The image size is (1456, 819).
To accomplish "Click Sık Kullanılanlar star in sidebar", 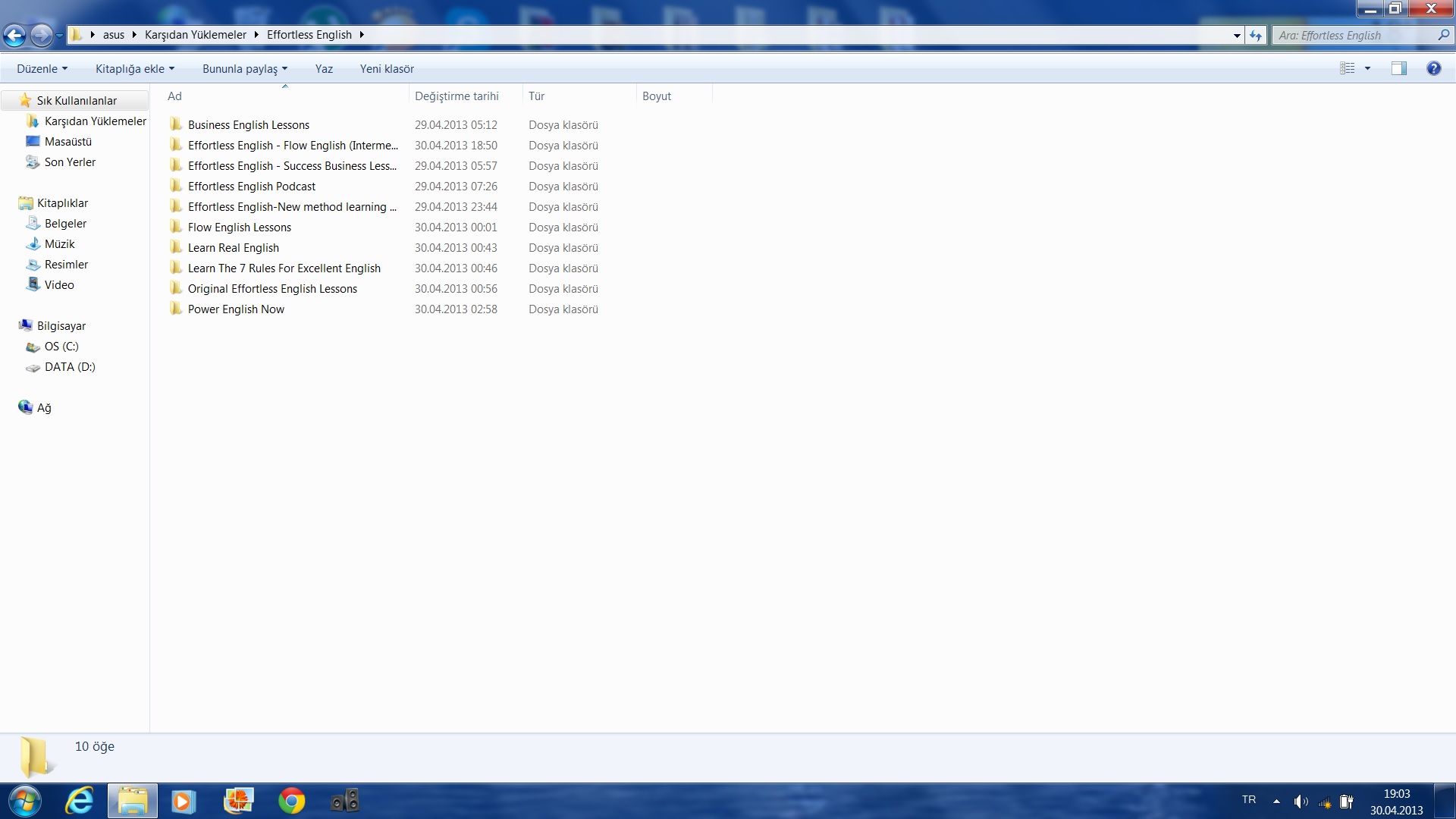I will (x=26, y=100).
